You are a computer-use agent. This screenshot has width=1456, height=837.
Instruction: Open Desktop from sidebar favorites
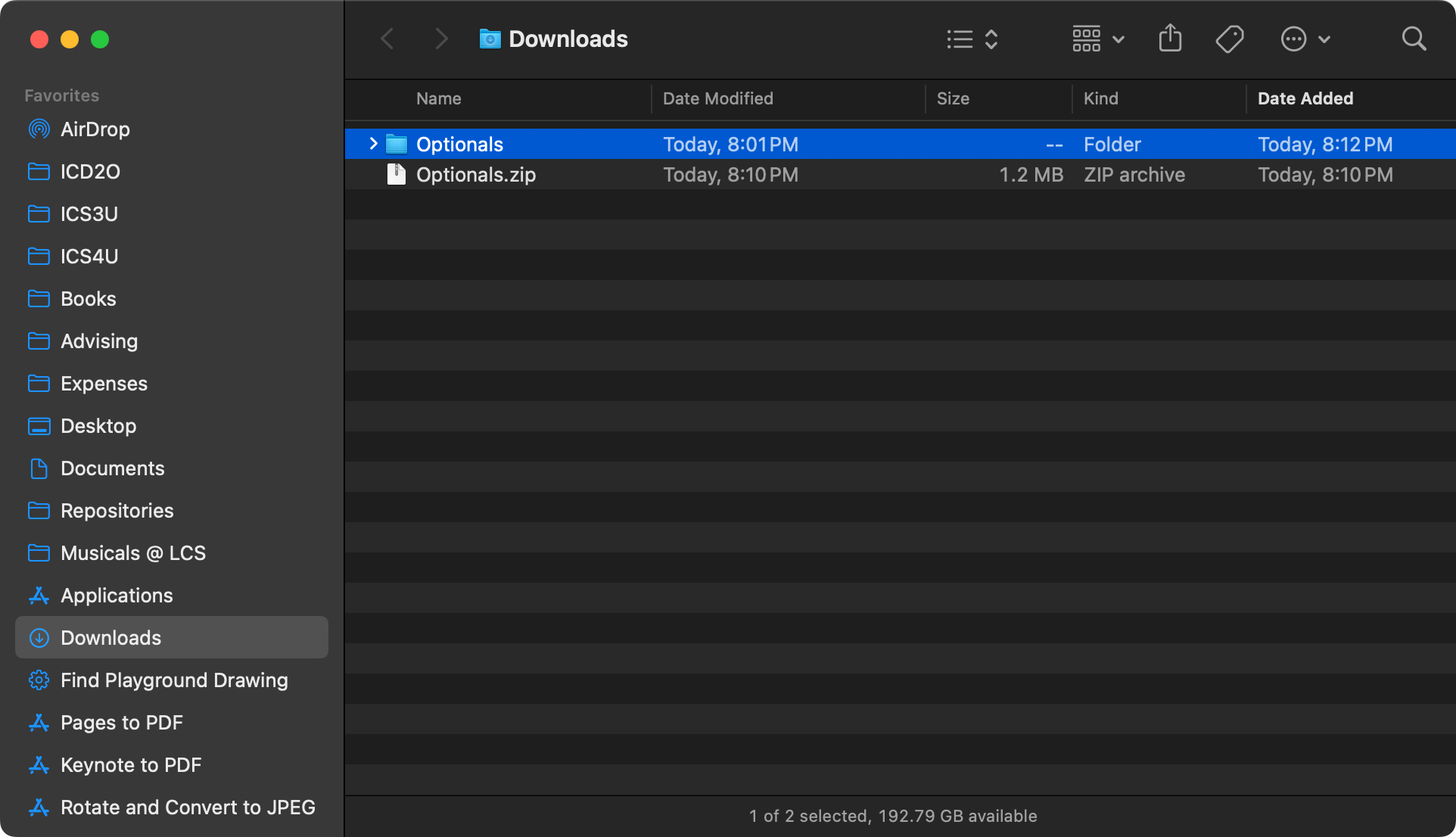coord(98,426)
